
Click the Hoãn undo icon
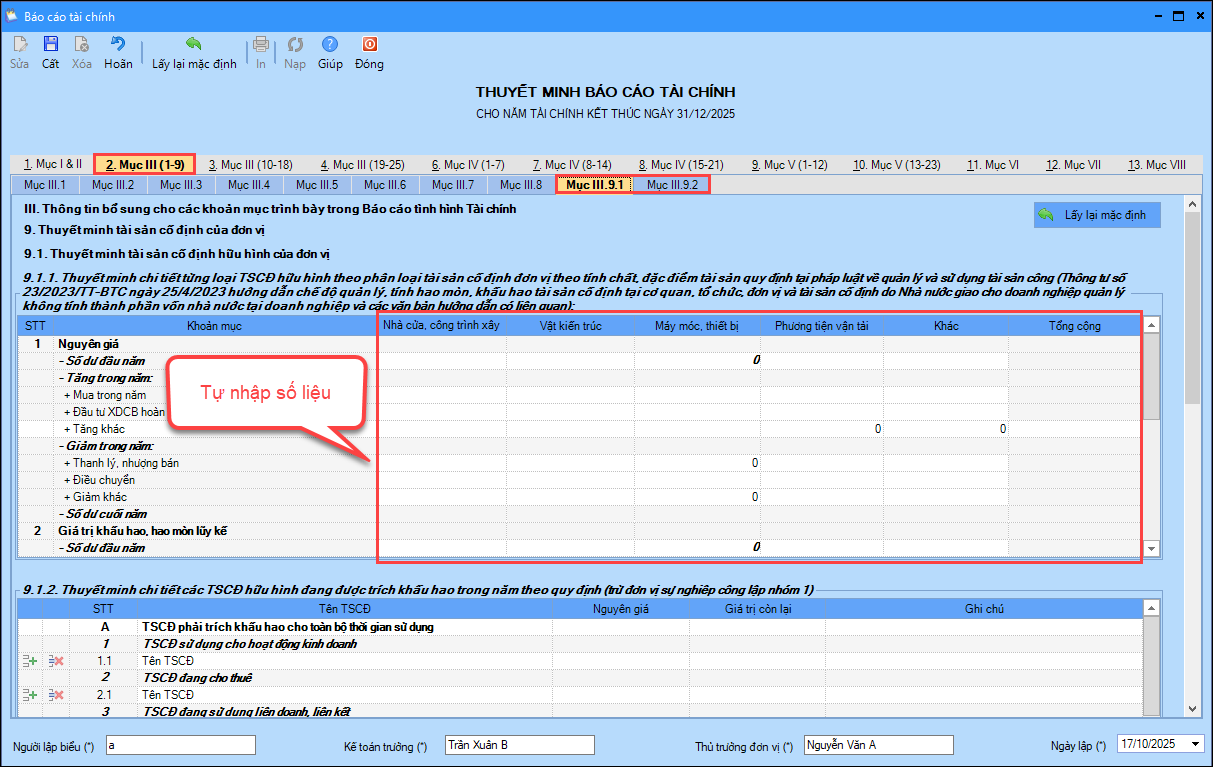pyautogui.click(x=118, y=45)
